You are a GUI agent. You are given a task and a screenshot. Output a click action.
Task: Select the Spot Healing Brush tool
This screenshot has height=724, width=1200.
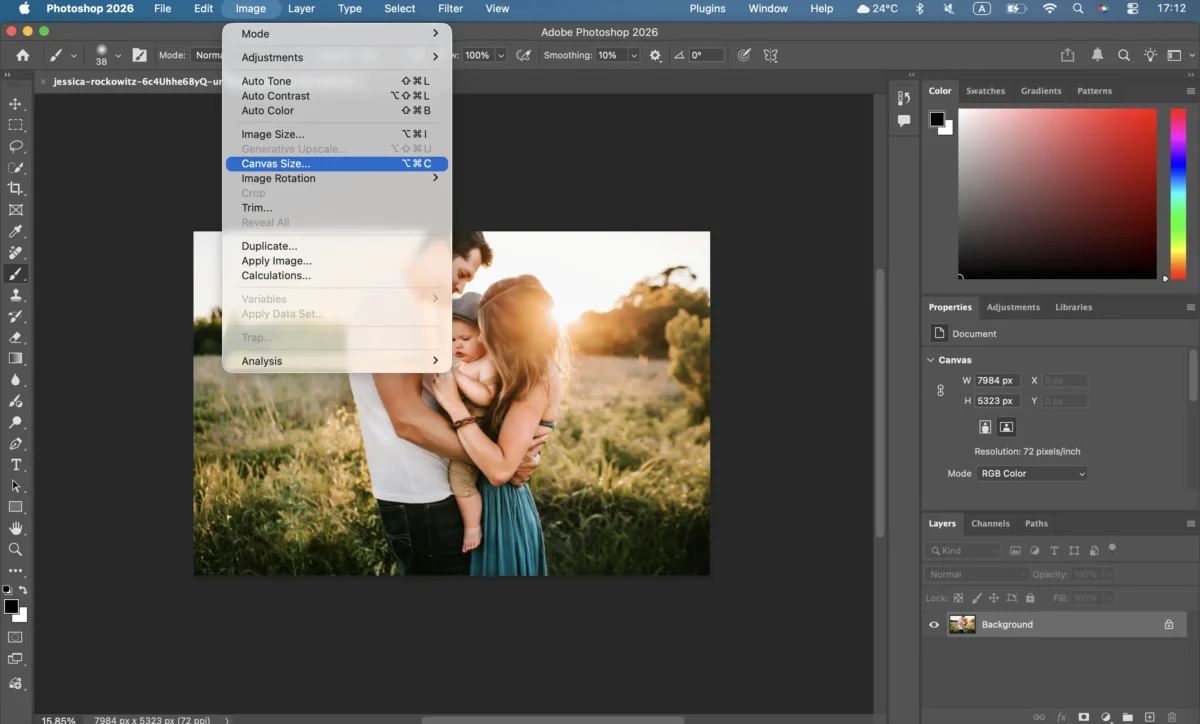15,252
